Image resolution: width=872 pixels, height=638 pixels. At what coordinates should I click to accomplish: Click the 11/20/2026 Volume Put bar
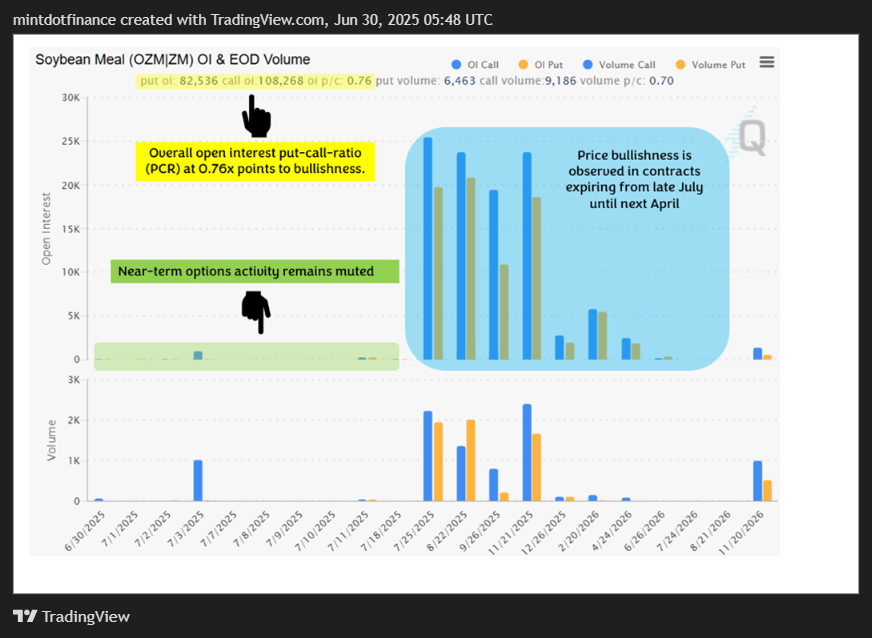point(767,491)
